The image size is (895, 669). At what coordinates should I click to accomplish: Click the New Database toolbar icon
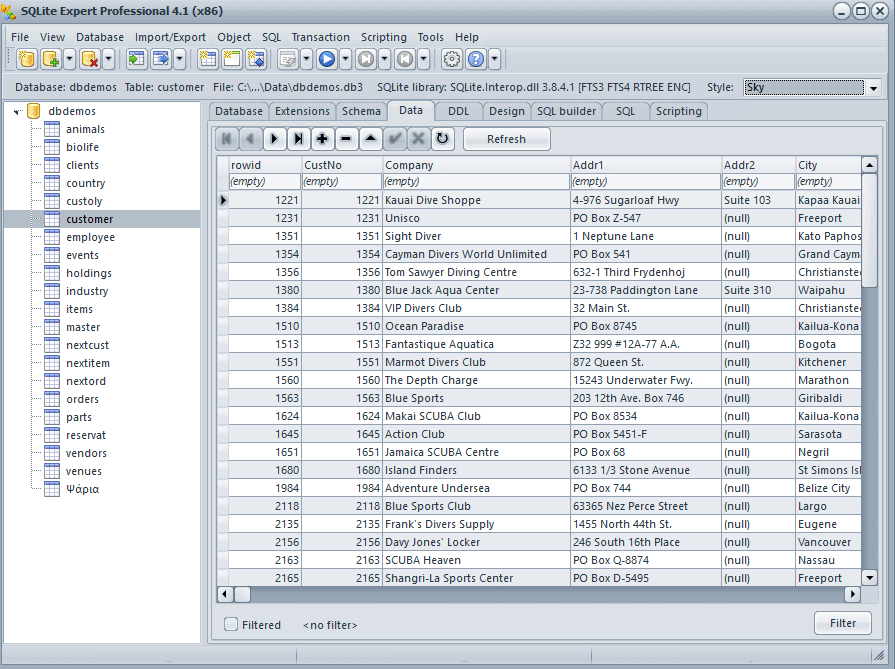pos(27,59)
